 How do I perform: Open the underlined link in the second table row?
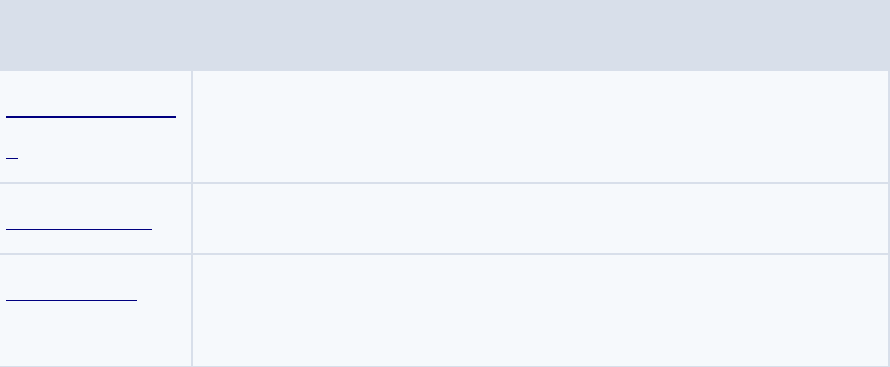[x=79, y=229]
